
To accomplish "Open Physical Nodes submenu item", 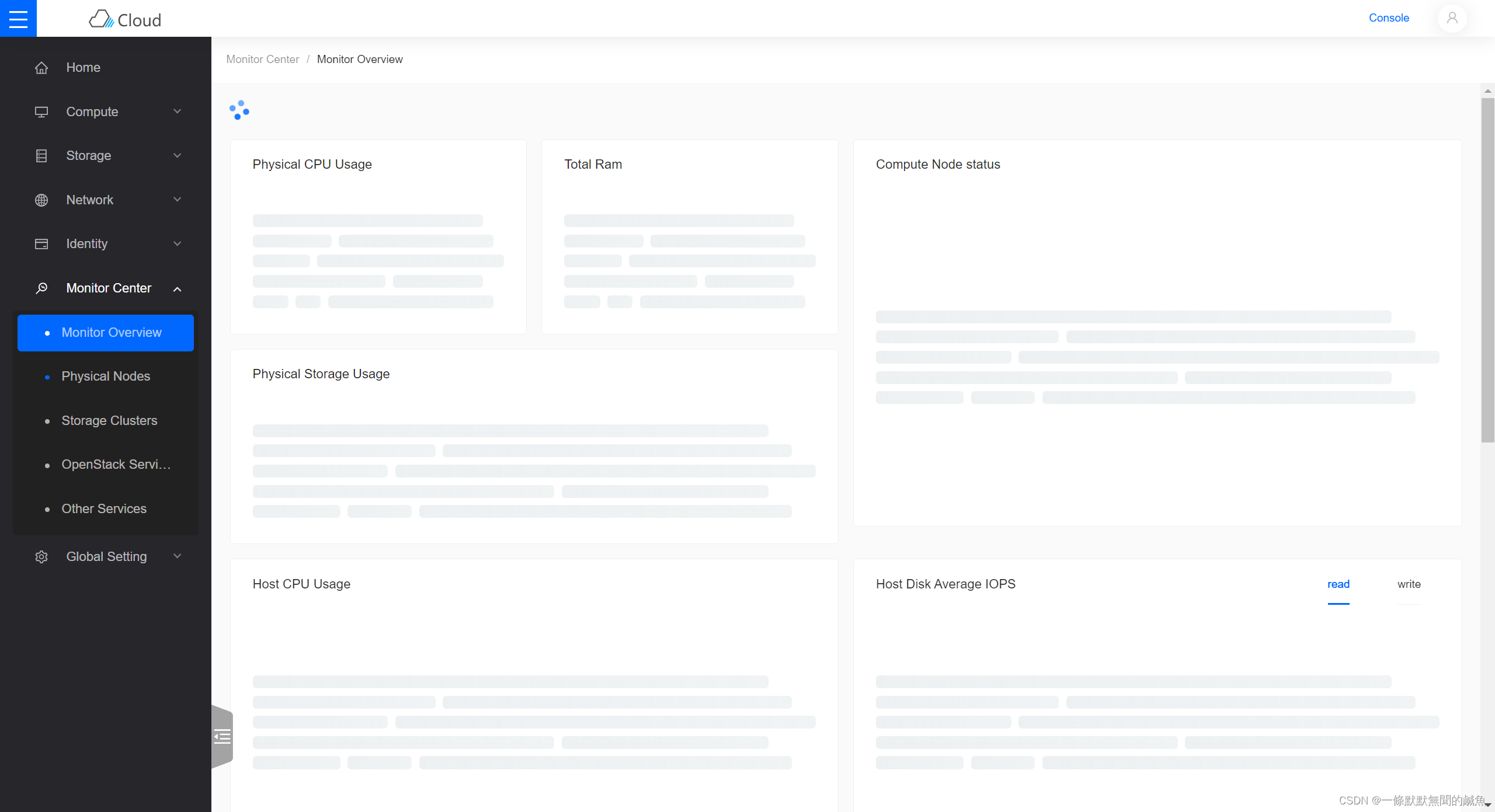I will pos(106,377).
